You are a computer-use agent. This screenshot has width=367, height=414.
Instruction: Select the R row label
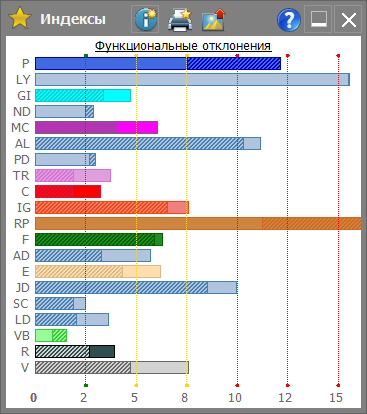[x=25, y=352]
